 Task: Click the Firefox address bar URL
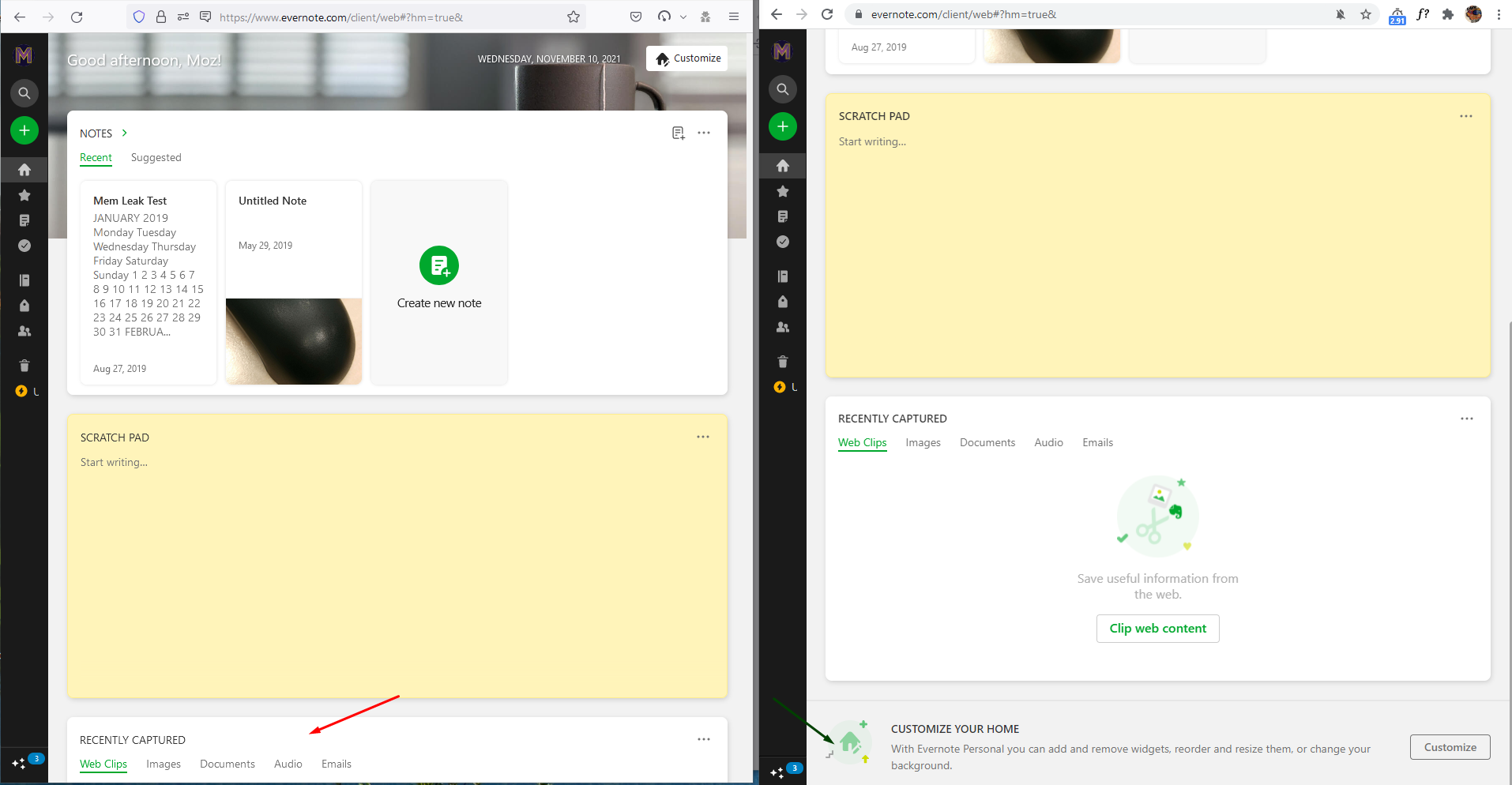[x=341, y=17]
